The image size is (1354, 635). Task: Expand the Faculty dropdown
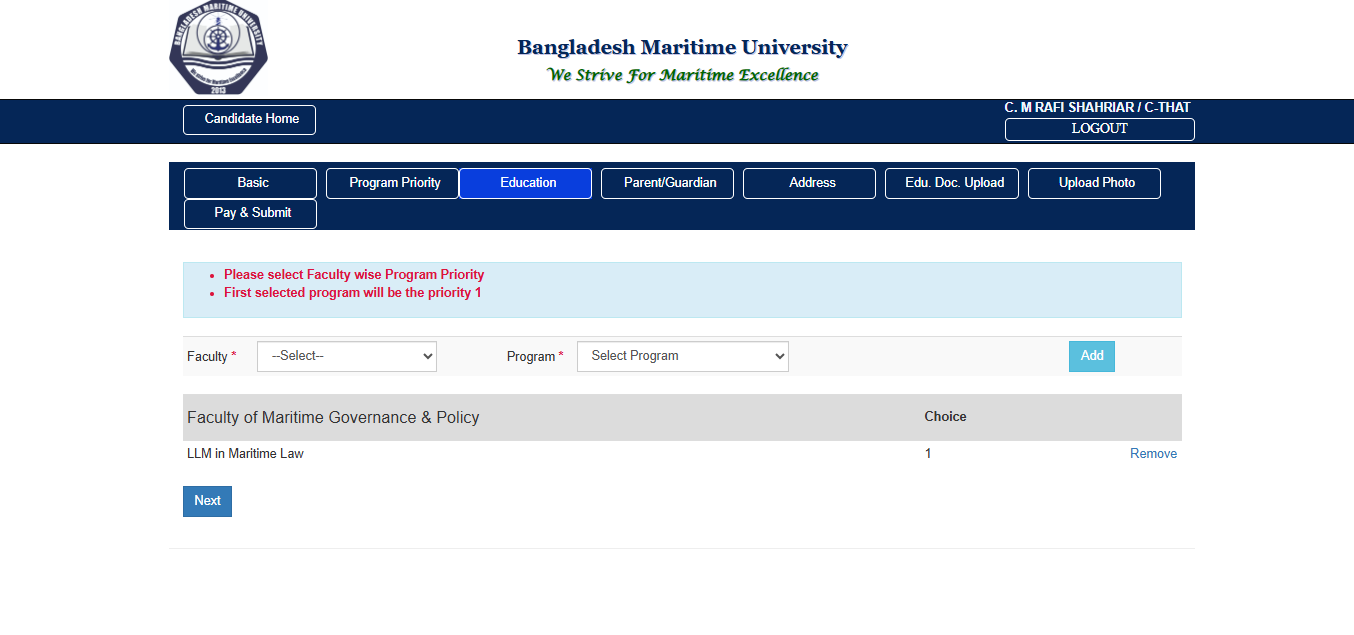coord(347,356)
